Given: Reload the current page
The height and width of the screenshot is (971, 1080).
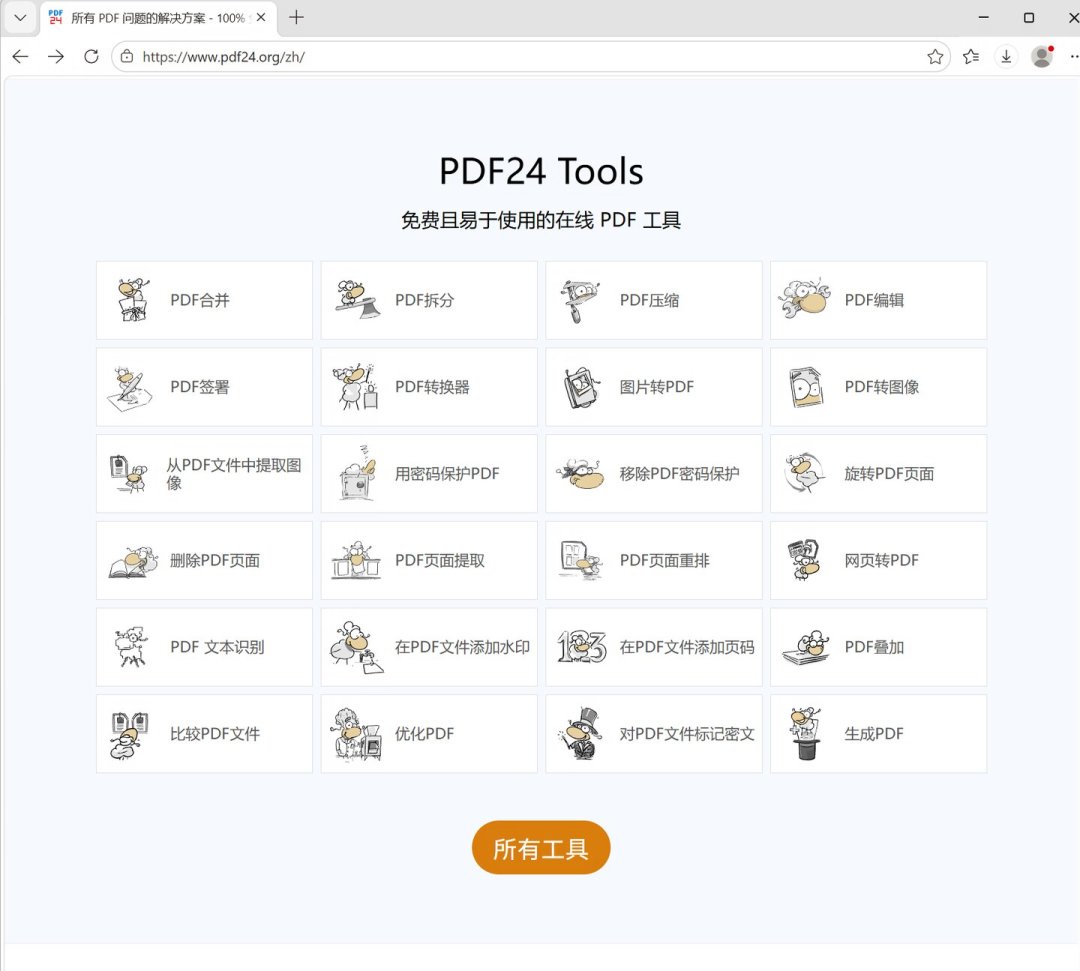Looking at the screenshot, I should pos(91,56).
